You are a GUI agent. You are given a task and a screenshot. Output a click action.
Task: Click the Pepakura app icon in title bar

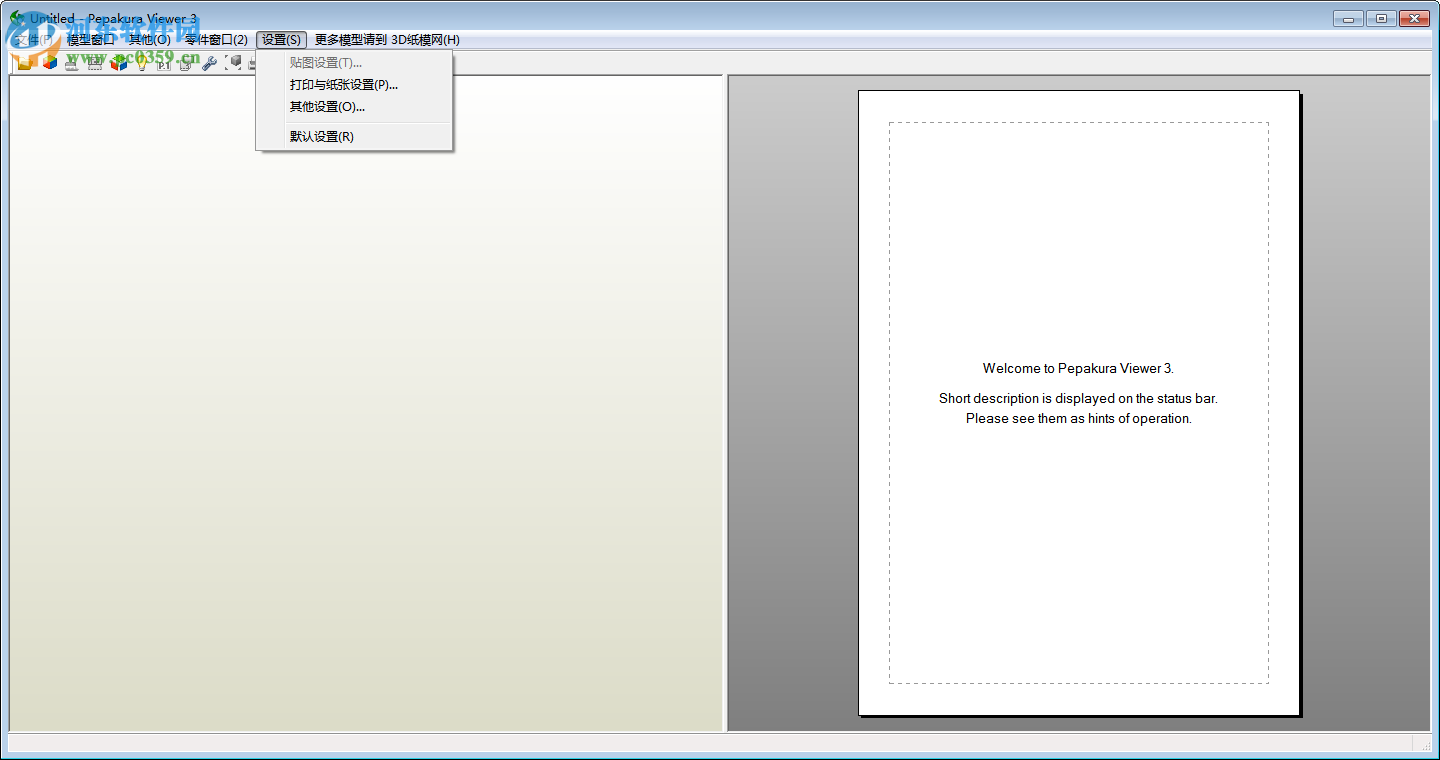[17, 18]
